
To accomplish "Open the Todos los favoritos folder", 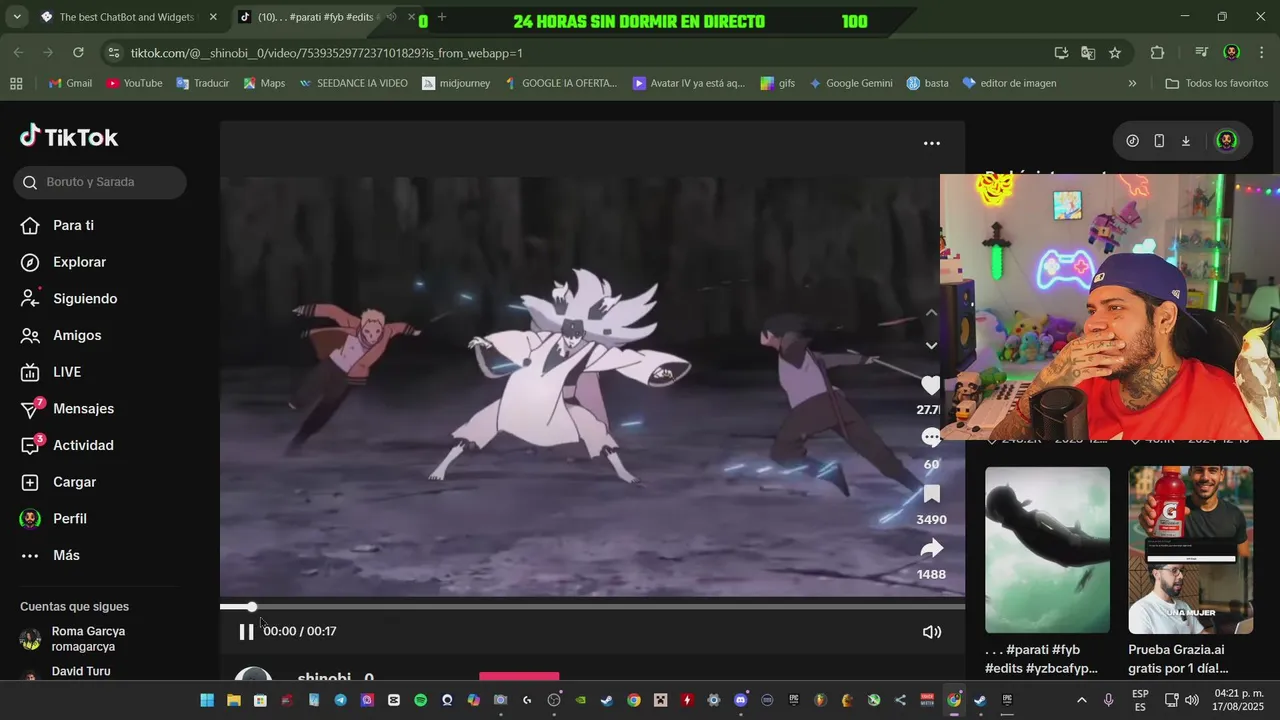I will coord(1217,83).
